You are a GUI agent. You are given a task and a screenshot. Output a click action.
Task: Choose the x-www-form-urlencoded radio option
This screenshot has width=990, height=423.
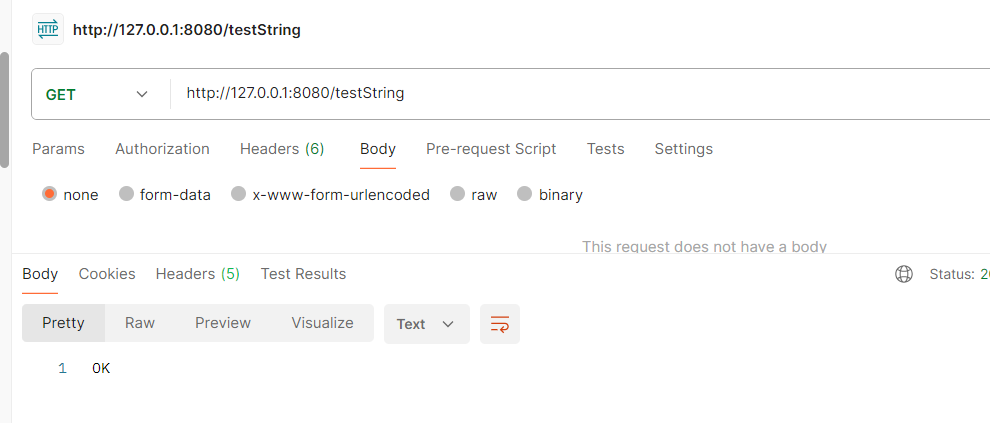point(238,194)
